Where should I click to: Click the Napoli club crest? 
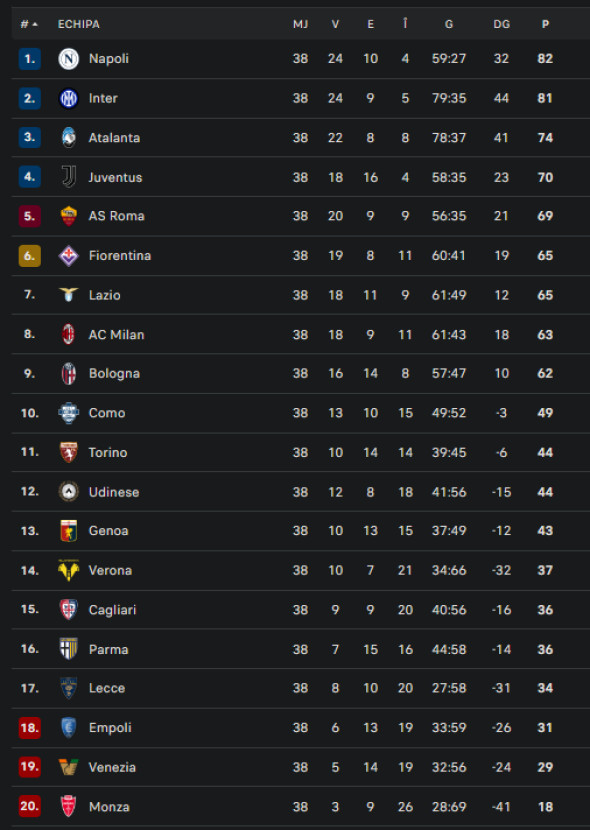[x=68, y=59]
